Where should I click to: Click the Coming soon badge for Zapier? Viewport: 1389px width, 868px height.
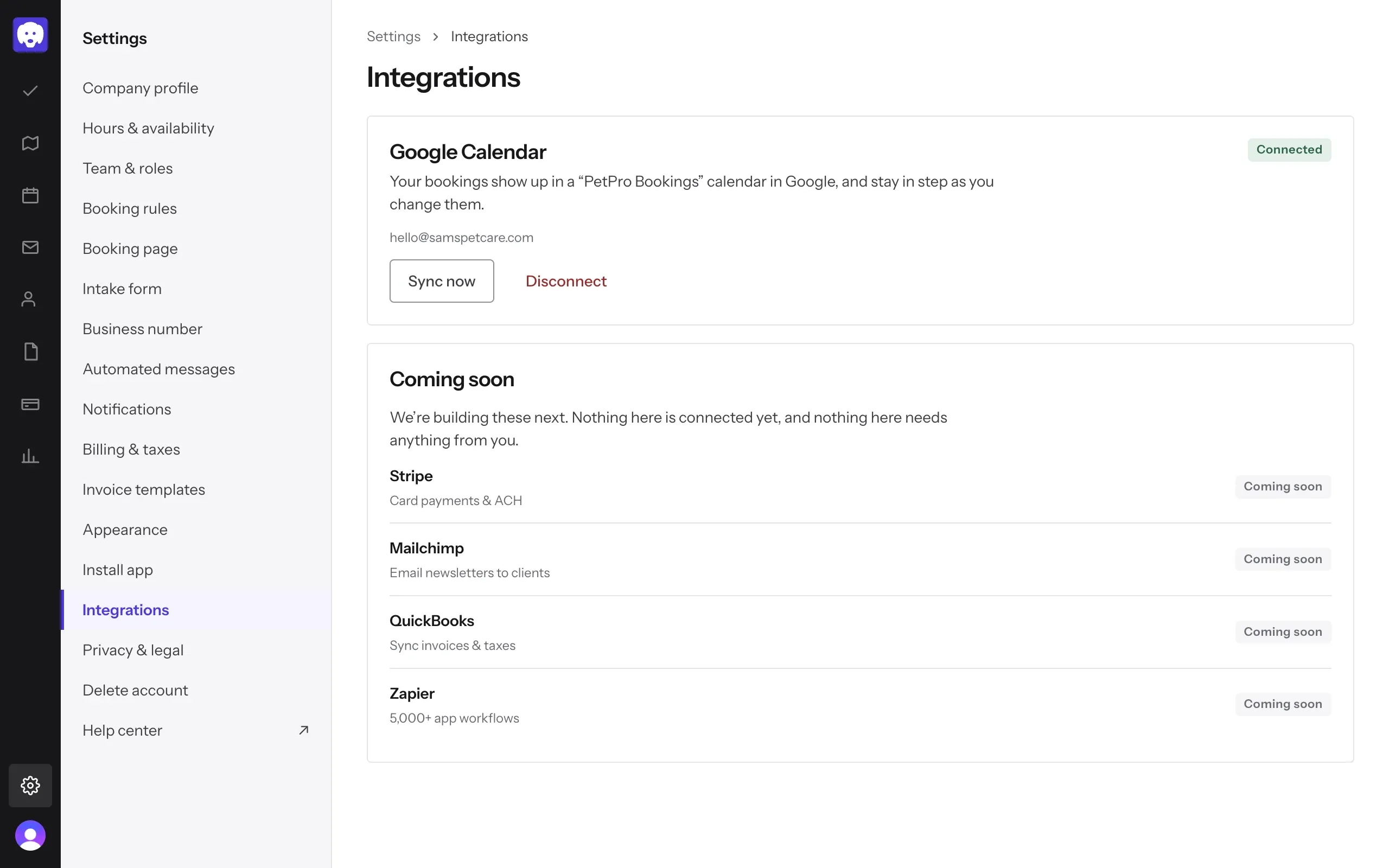[x=1282, y=704]
